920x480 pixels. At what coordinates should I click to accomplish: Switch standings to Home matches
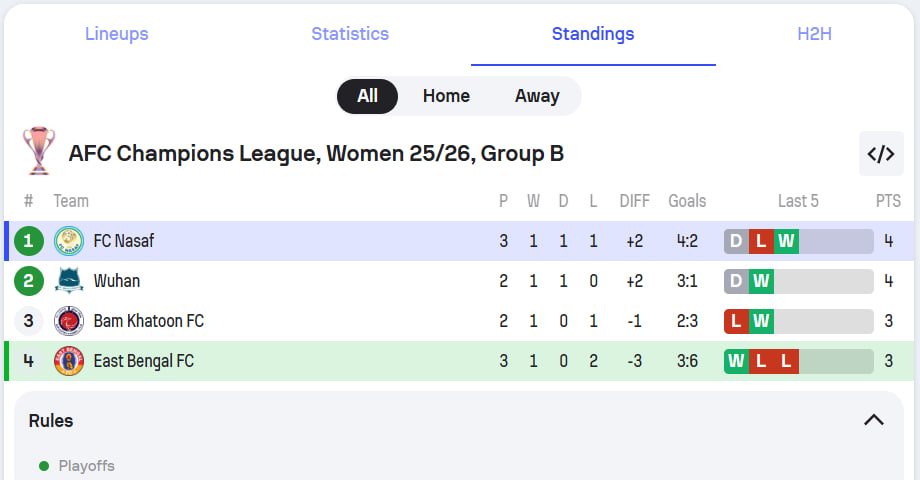click(x=446, y=96)
